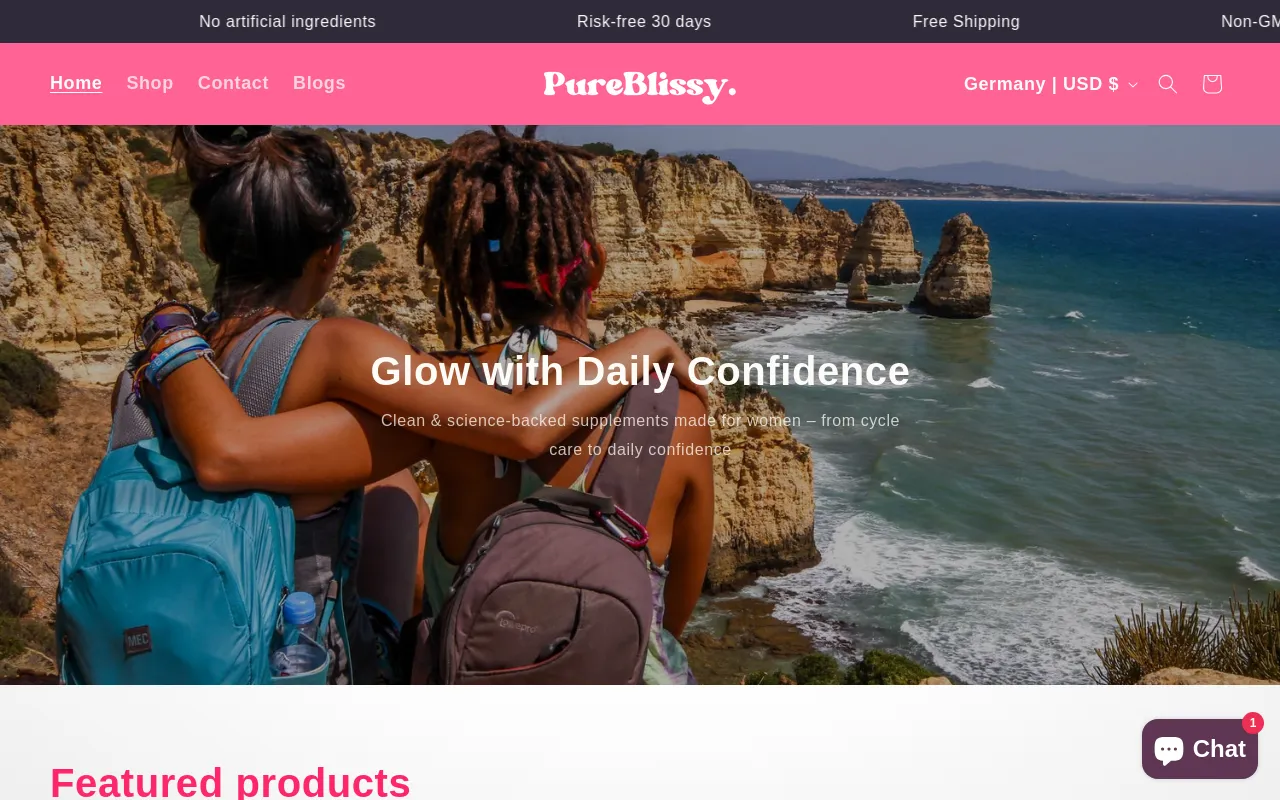Launch the Shopify Chat button
This screenshot has height=800, width=1280.
[1200, 749]
